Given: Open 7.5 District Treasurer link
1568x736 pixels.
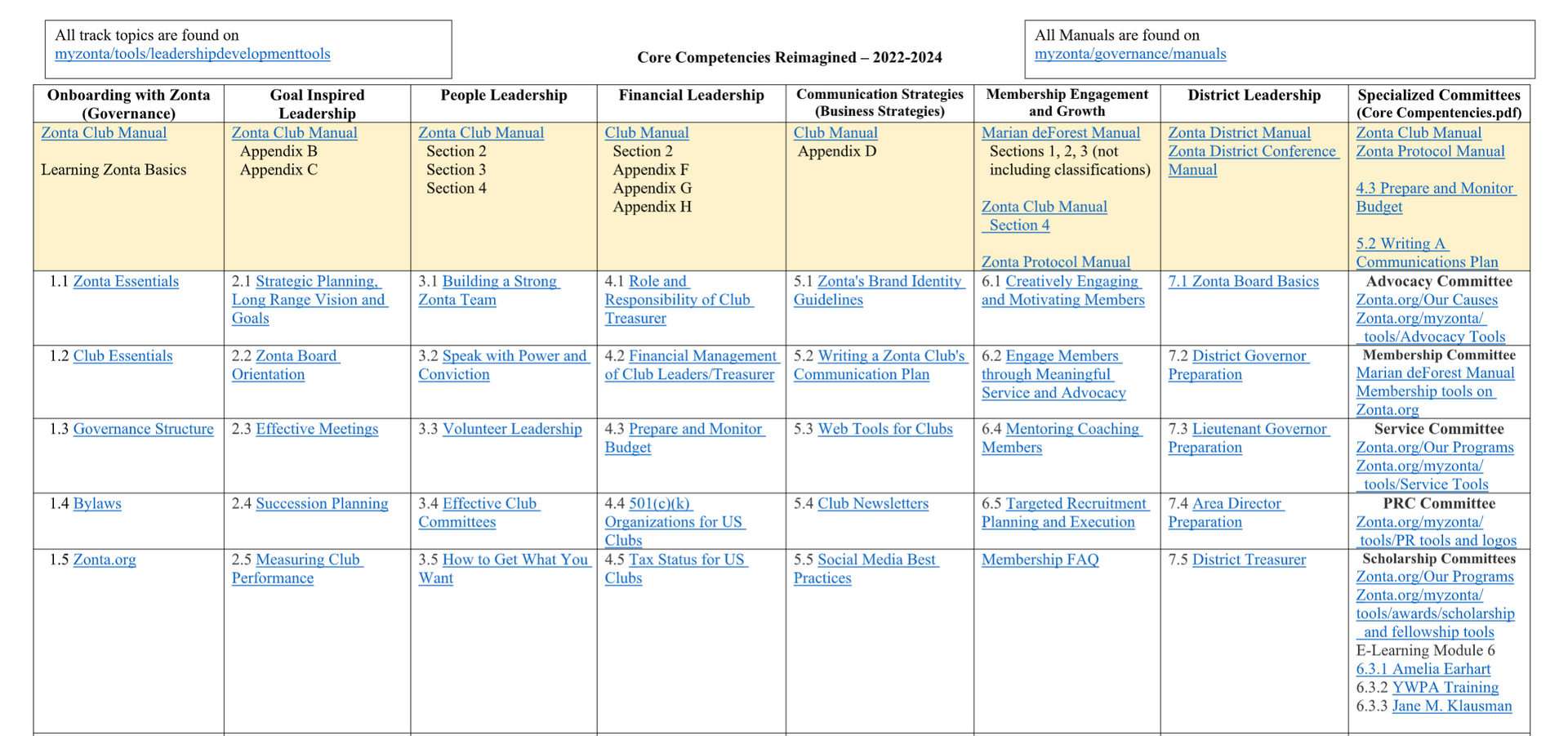Looking at the screenshot, I should [1249, 560].
